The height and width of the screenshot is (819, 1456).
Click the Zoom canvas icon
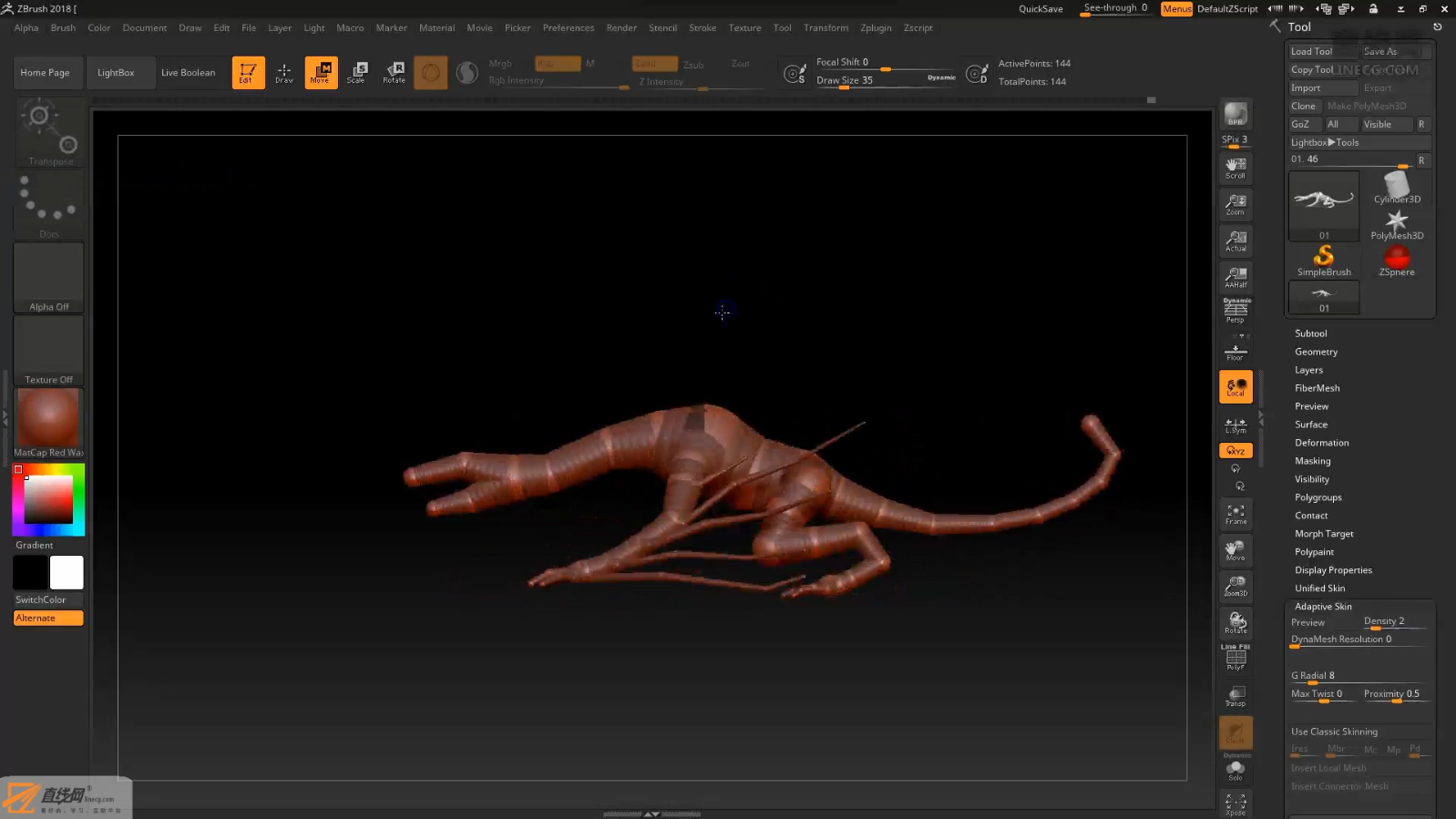[x=1236, y=204]
